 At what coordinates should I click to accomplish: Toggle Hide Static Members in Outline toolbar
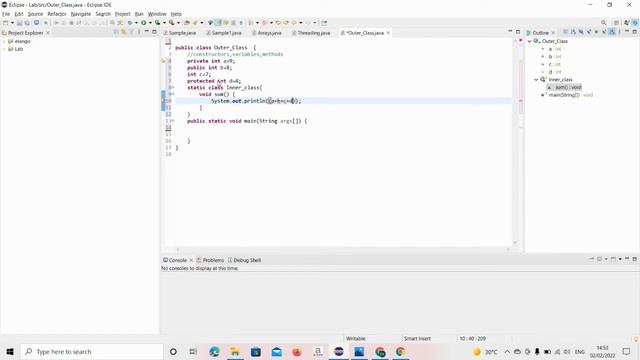point(589,32)
